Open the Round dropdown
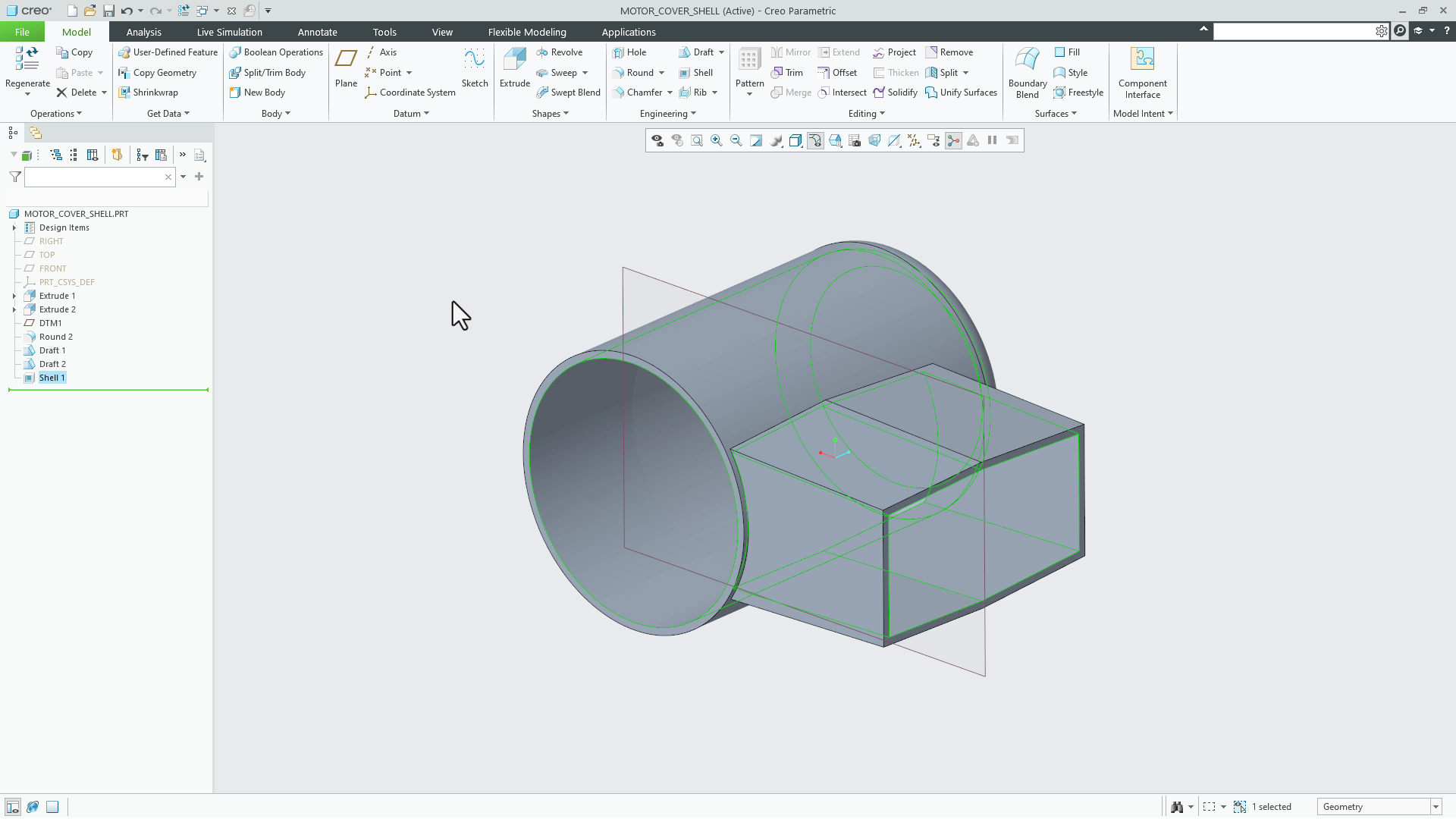 [x=661, y=72]
